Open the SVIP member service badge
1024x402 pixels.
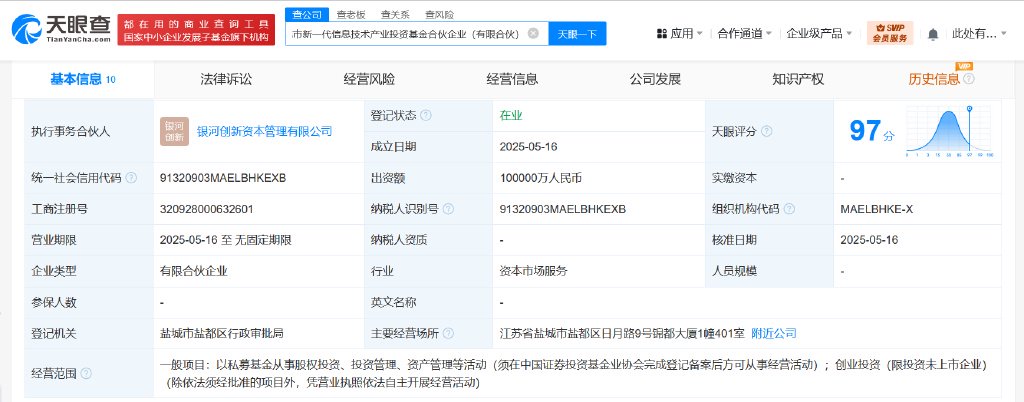click(x=890, y=33)
